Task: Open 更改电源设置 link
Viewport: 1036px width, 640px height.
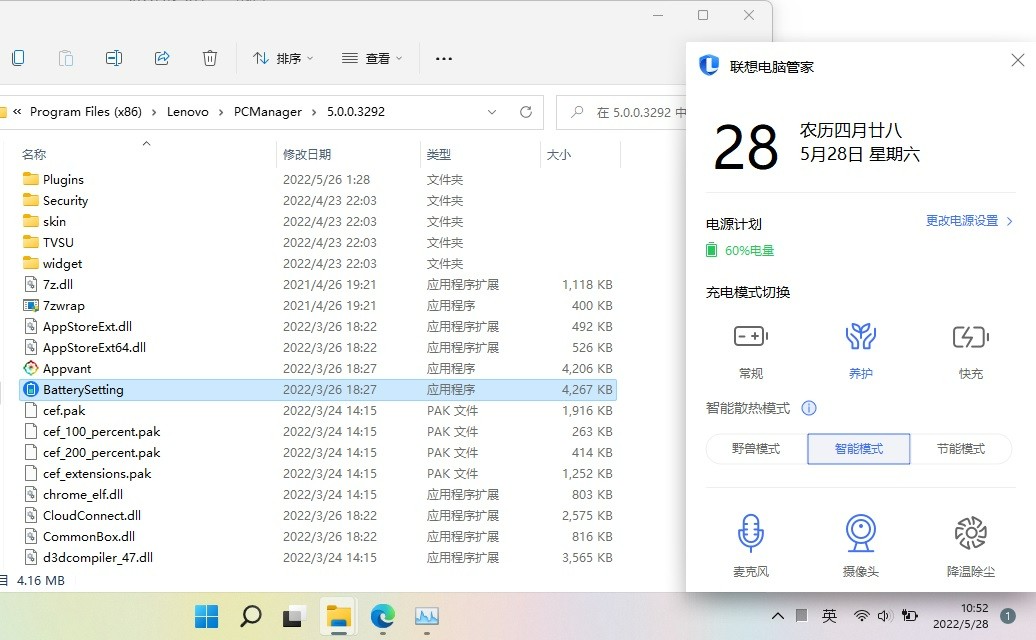Action: tap(969, 221)
